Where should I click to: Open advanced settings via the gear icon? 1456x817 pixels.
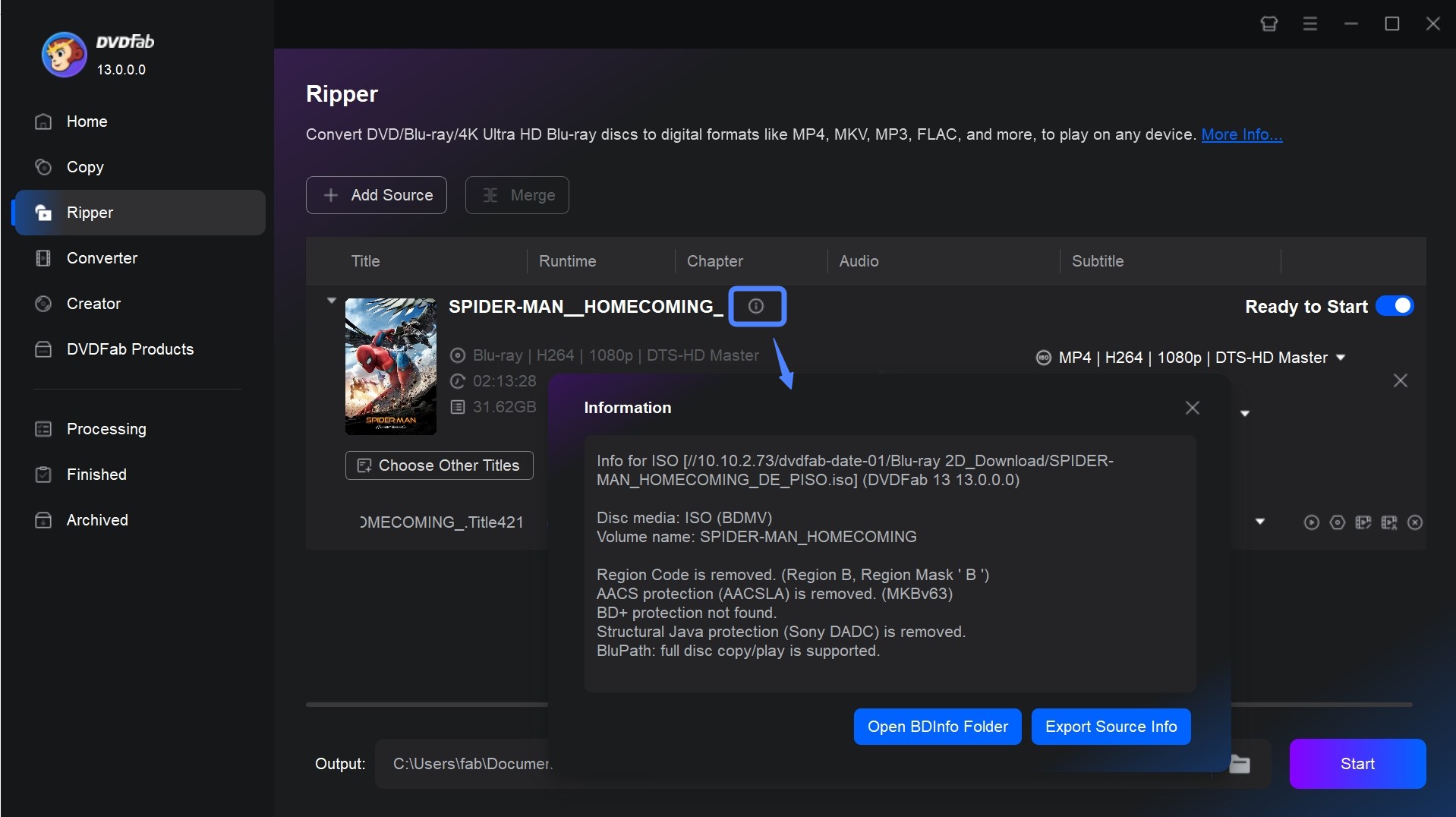[x=1338, y=522]
